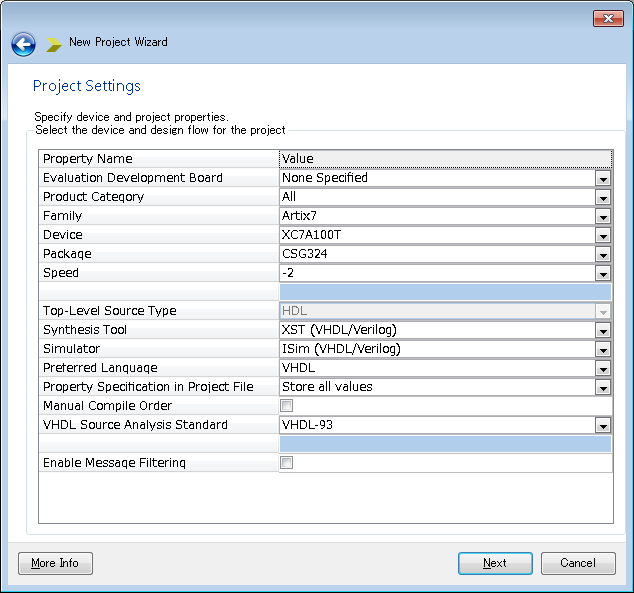Expand the Simulator dropdown showing ISim
The image size is (634, 593).
pos(603,349)
